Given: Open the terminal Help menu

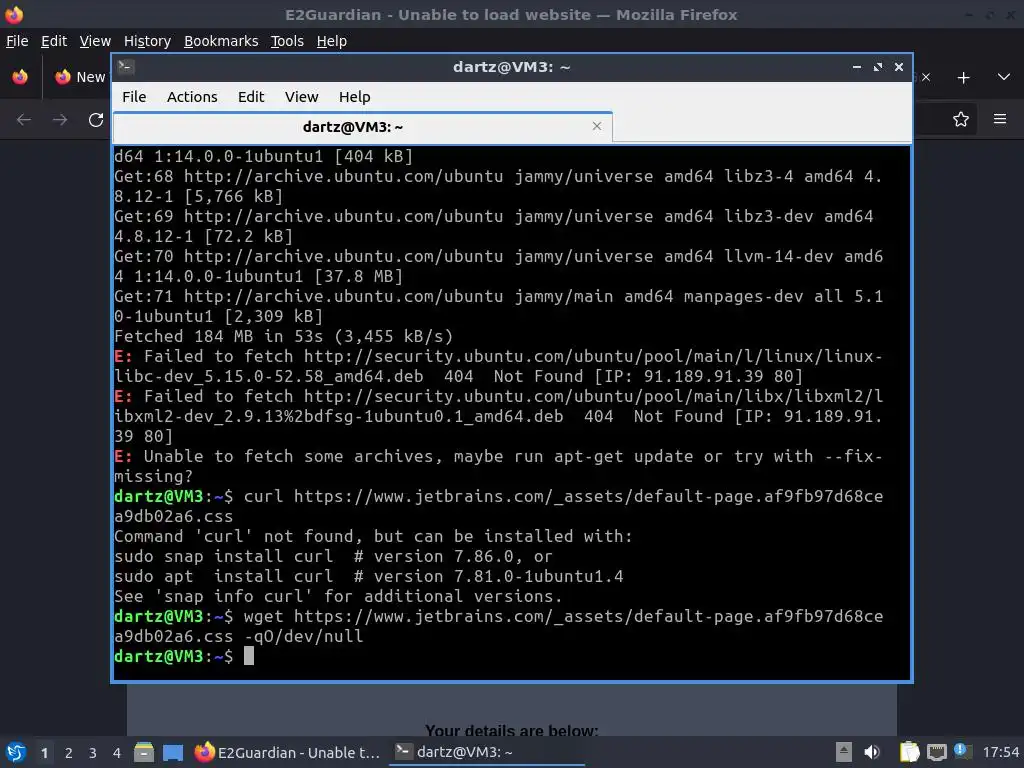Looking at the screenshot, I should coord(355,97).
